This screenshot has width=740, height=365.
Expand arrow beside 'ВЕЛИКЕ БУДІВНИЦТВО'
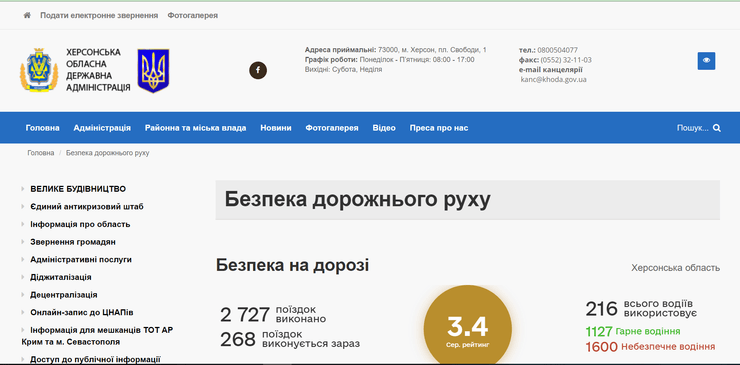tap(23, 189)
